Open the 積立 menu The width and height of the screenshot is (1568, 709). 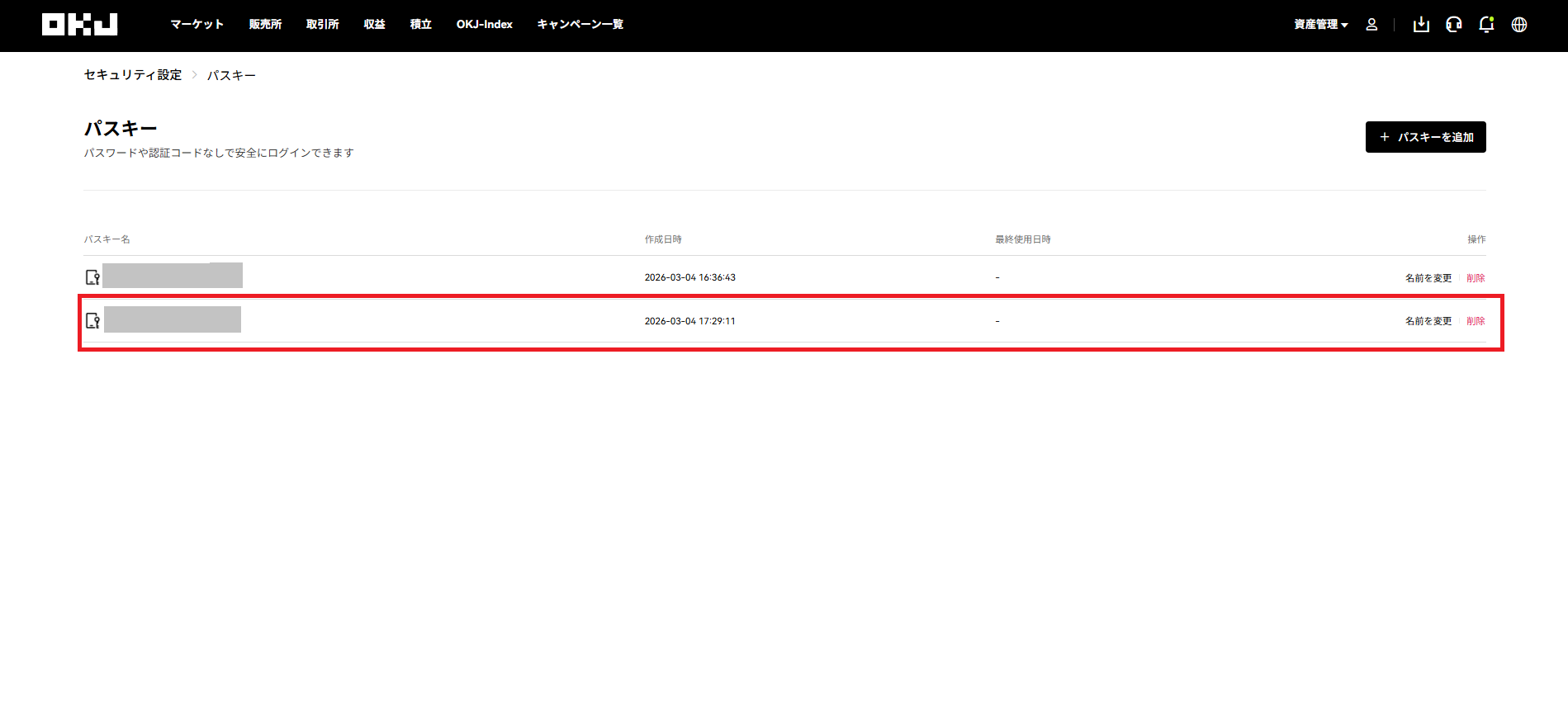pos(421,25)
